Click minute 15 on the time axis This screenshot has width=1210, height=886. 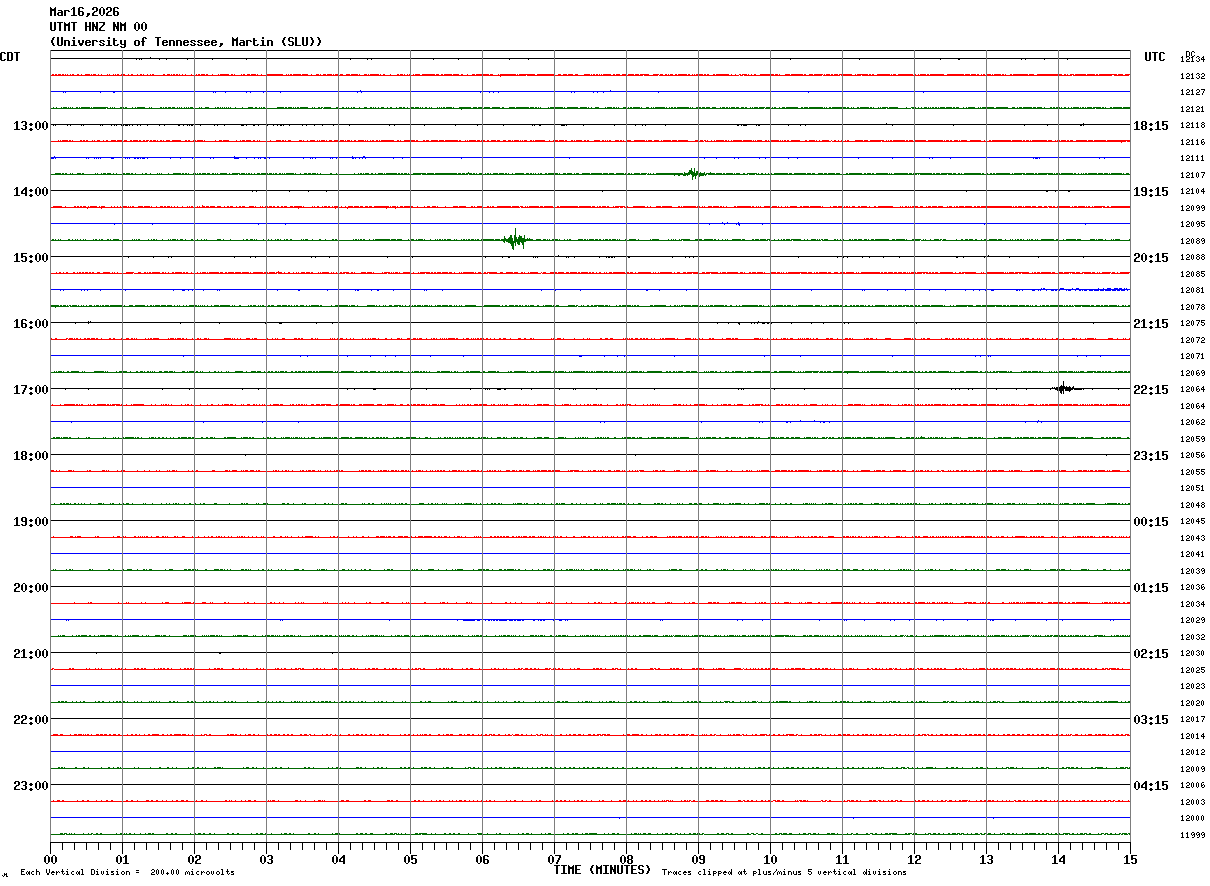coord(1130,859)
